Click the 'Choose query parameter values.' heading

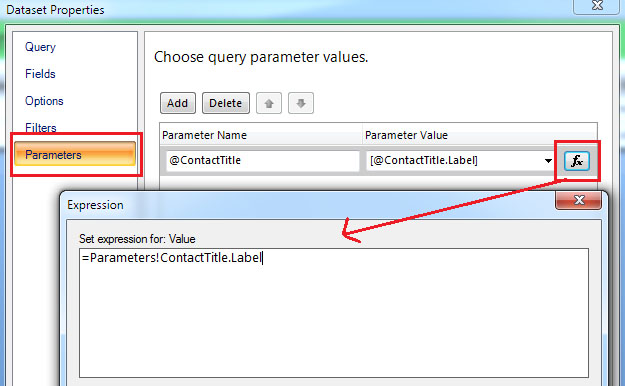coord(261,57)
